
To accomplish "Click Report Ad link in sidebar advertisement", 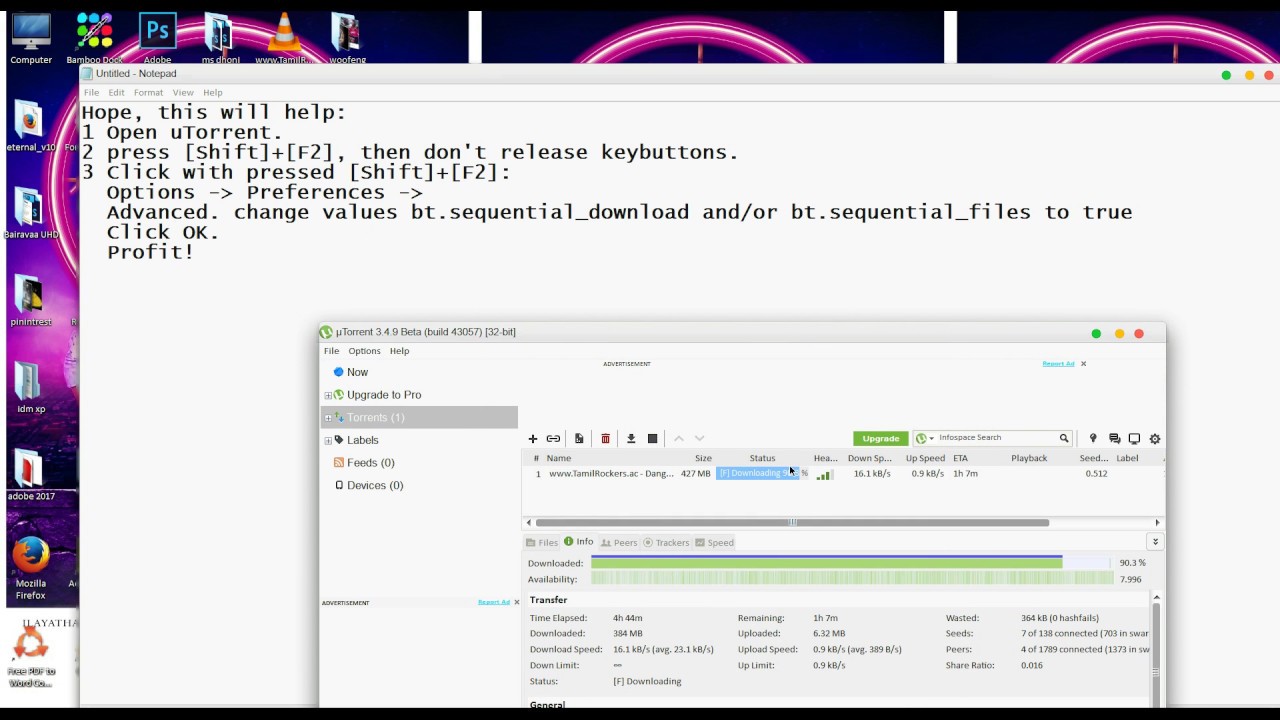I will [x=494, y=602].
